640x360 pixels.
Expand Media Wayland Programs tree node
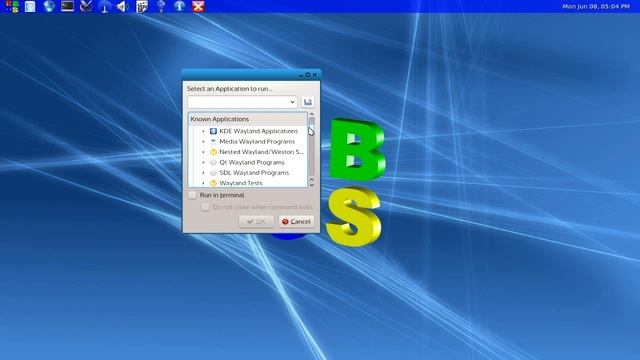(x=203, y=142)
